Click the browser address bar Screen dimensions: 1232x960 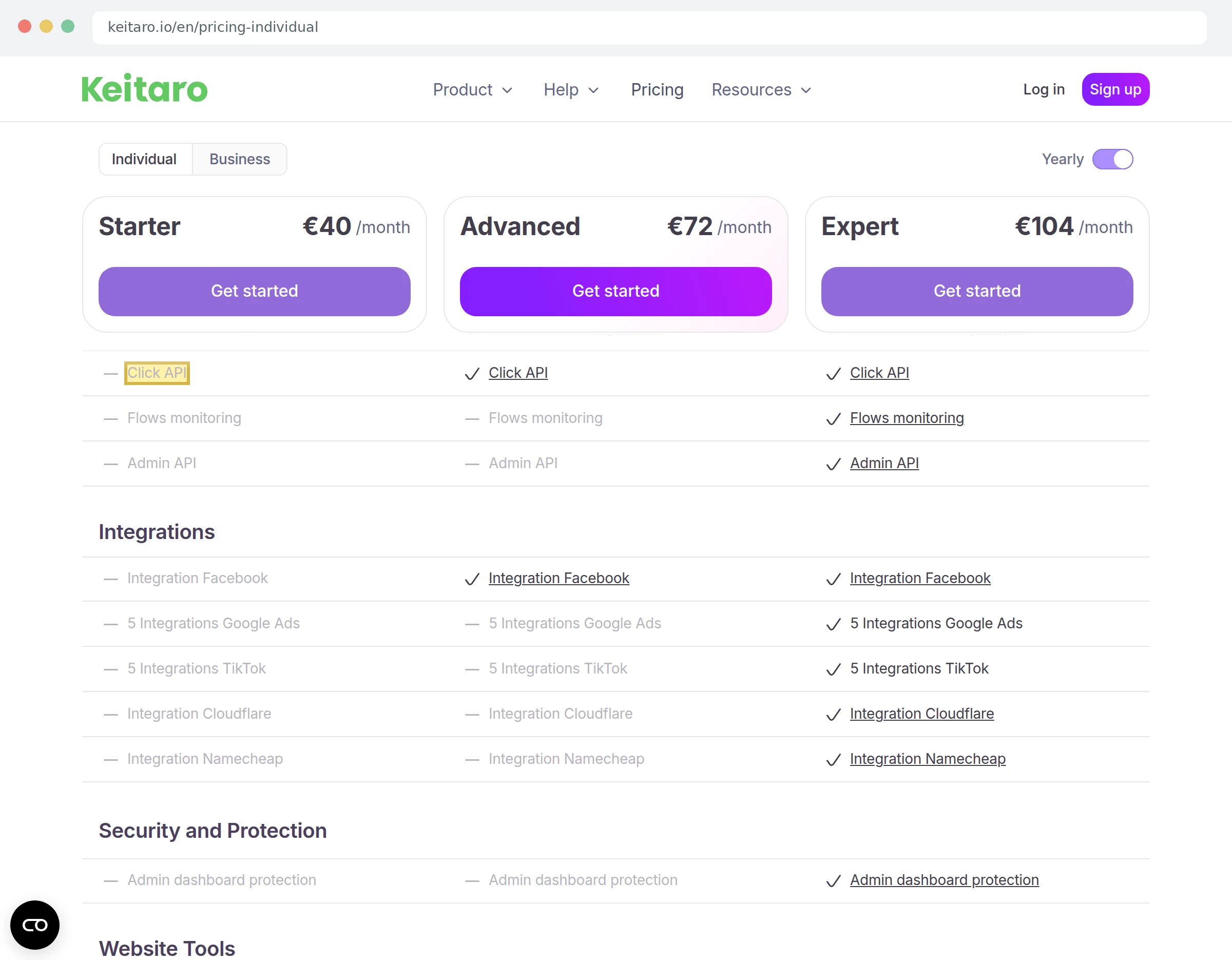click(x=649, y=27)
